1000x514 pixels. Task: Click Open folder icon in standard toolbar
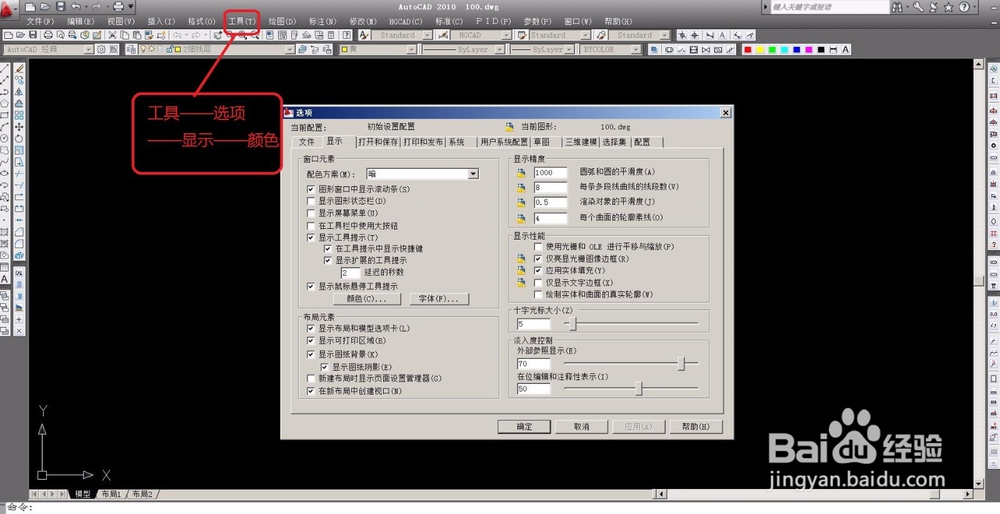(x=20, y=35)
